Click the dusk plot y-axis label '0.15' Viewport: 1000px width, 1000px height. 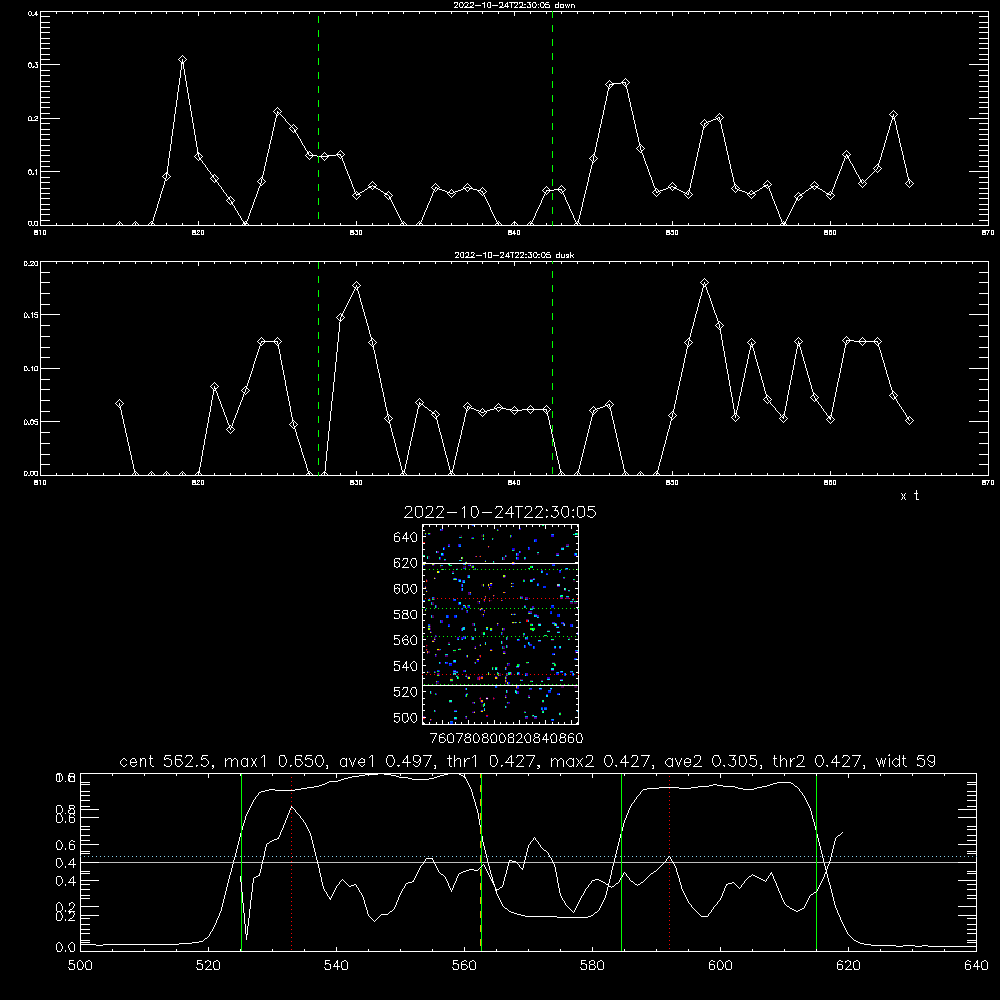(31, 315)
